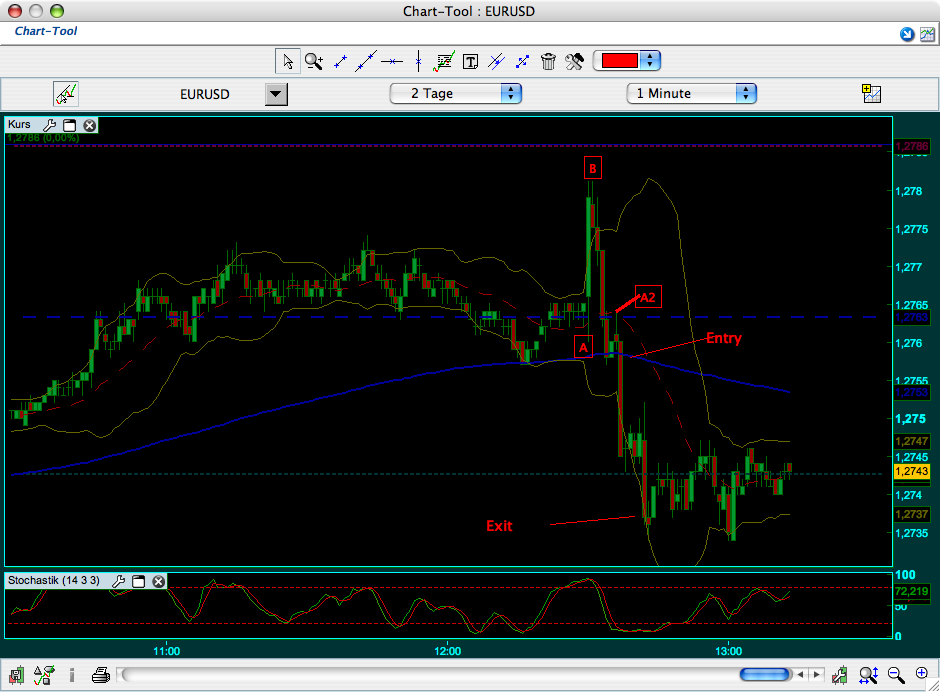Open the '1 Minute' interval dropdown
The height and width of the screenshot is (692, 940).
click(692, 94)
